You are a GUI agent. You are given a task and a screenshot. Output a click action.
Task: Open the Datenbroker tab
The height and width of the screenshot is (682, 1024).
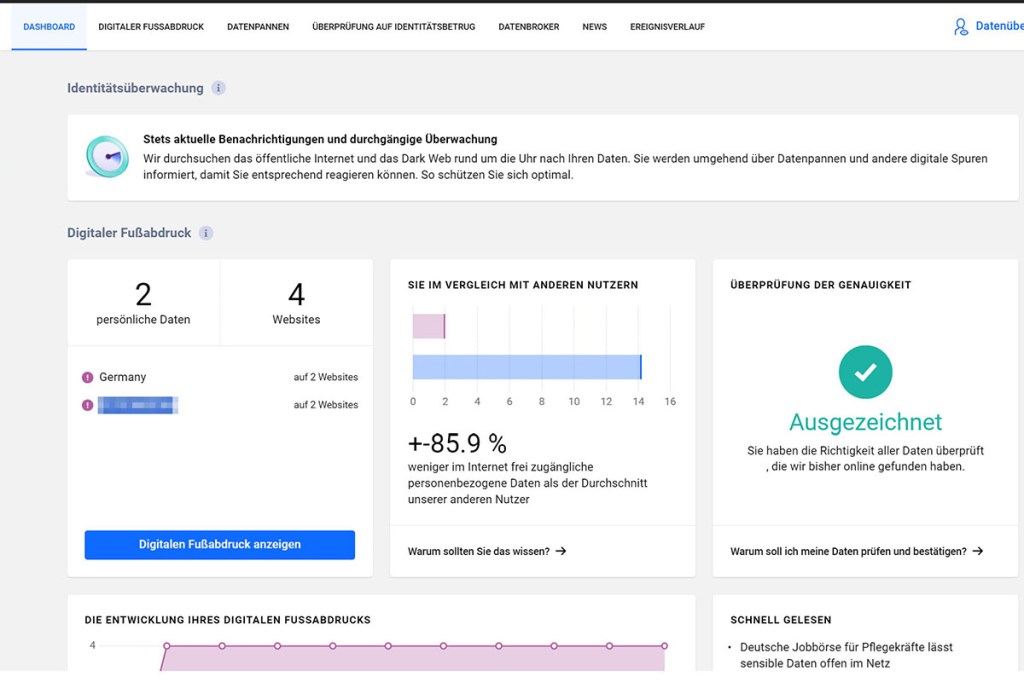529,27
